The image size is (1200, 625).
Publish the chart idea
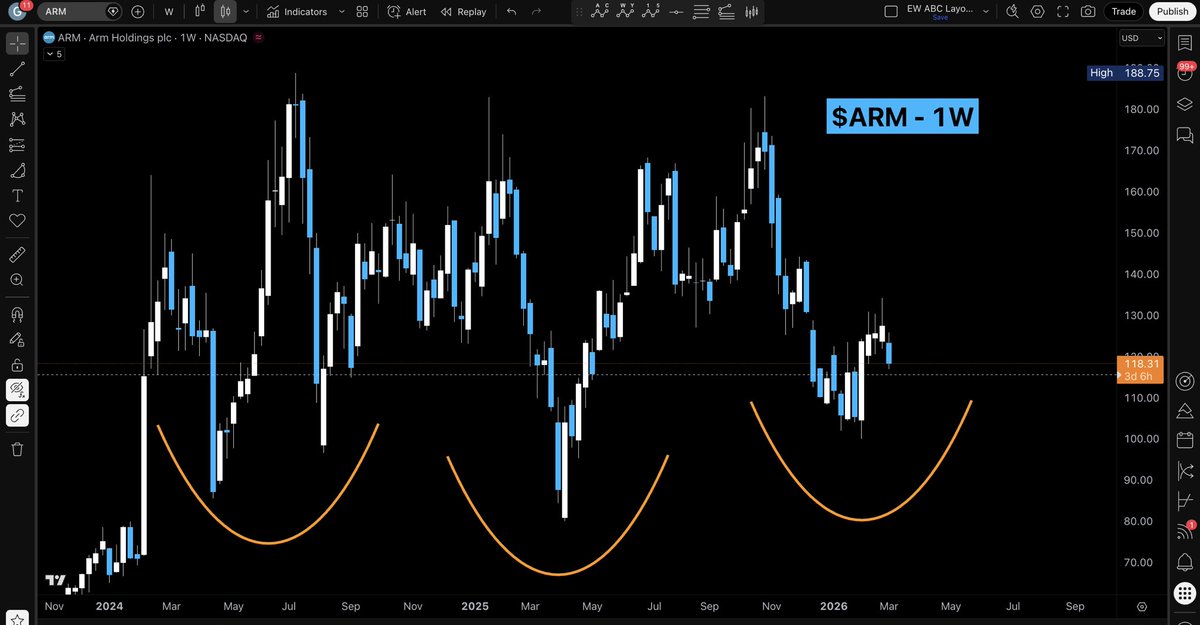point(1171,12)
